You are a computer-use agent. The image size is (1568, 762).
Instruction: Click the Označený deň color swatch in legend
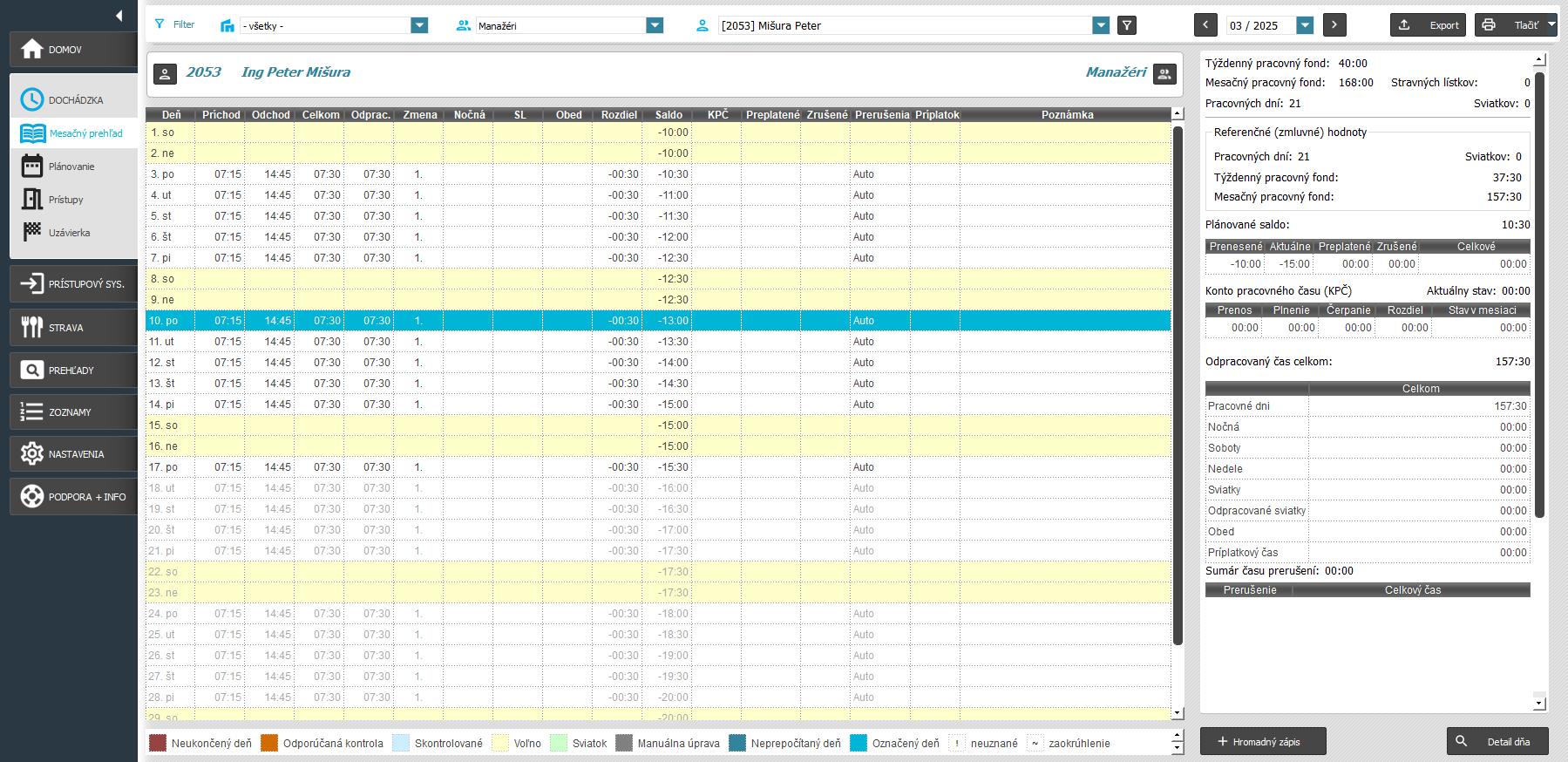pyautogui.click(x=859, y=743)
